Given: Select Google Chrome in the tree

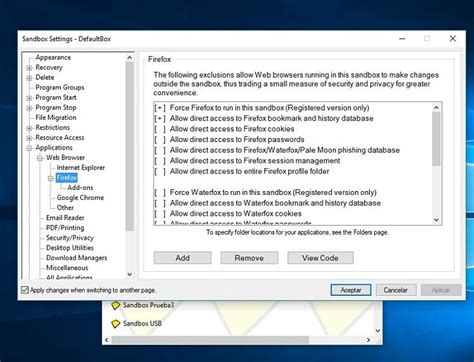Looking at the screenshot, I should (x=80, y=197).
